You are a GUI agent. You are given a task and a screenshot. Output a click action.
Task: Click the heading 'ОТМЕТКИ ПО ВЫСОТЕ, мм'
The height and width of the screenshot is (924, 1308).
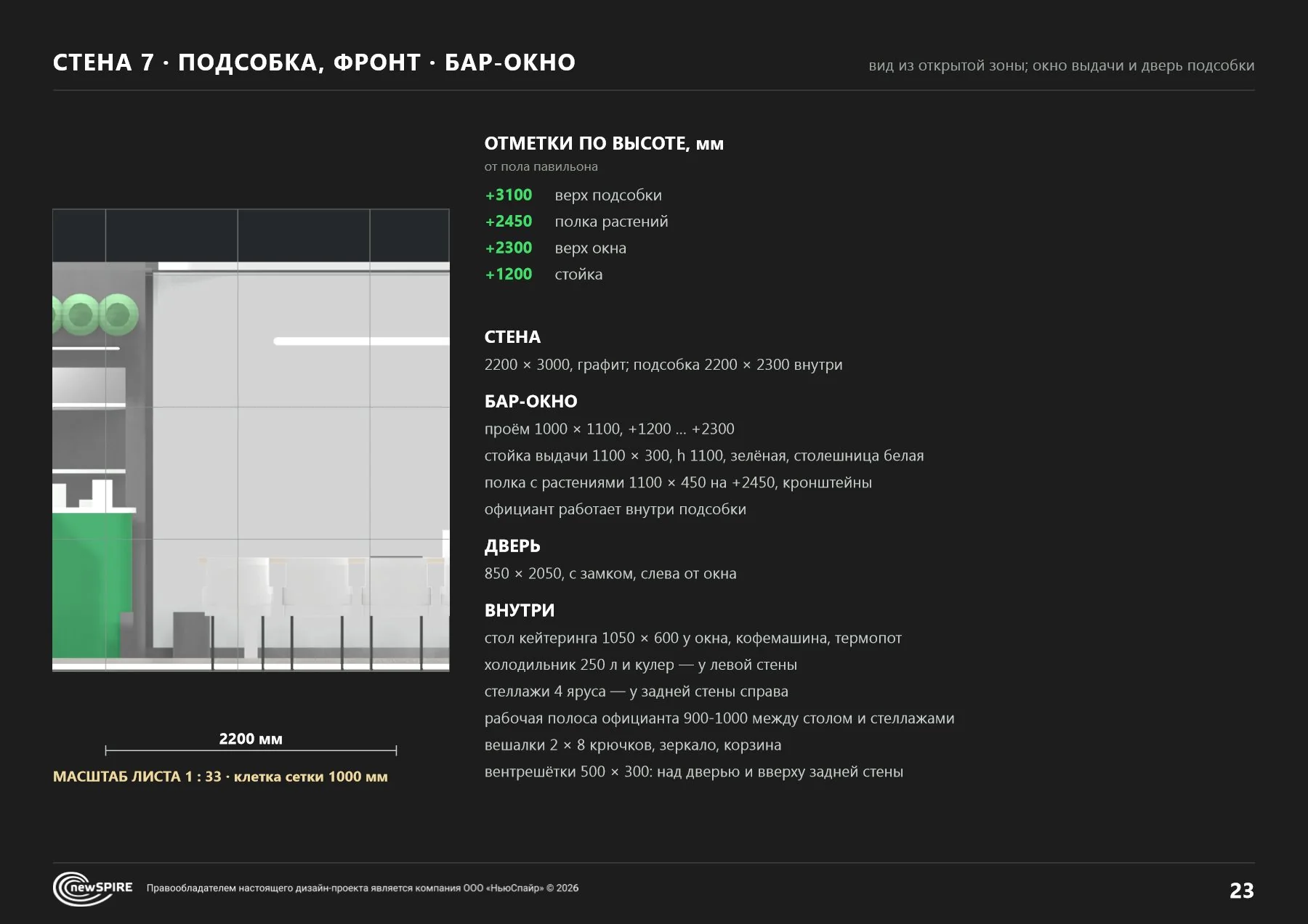pyautogui.click(x=604, y=143)
